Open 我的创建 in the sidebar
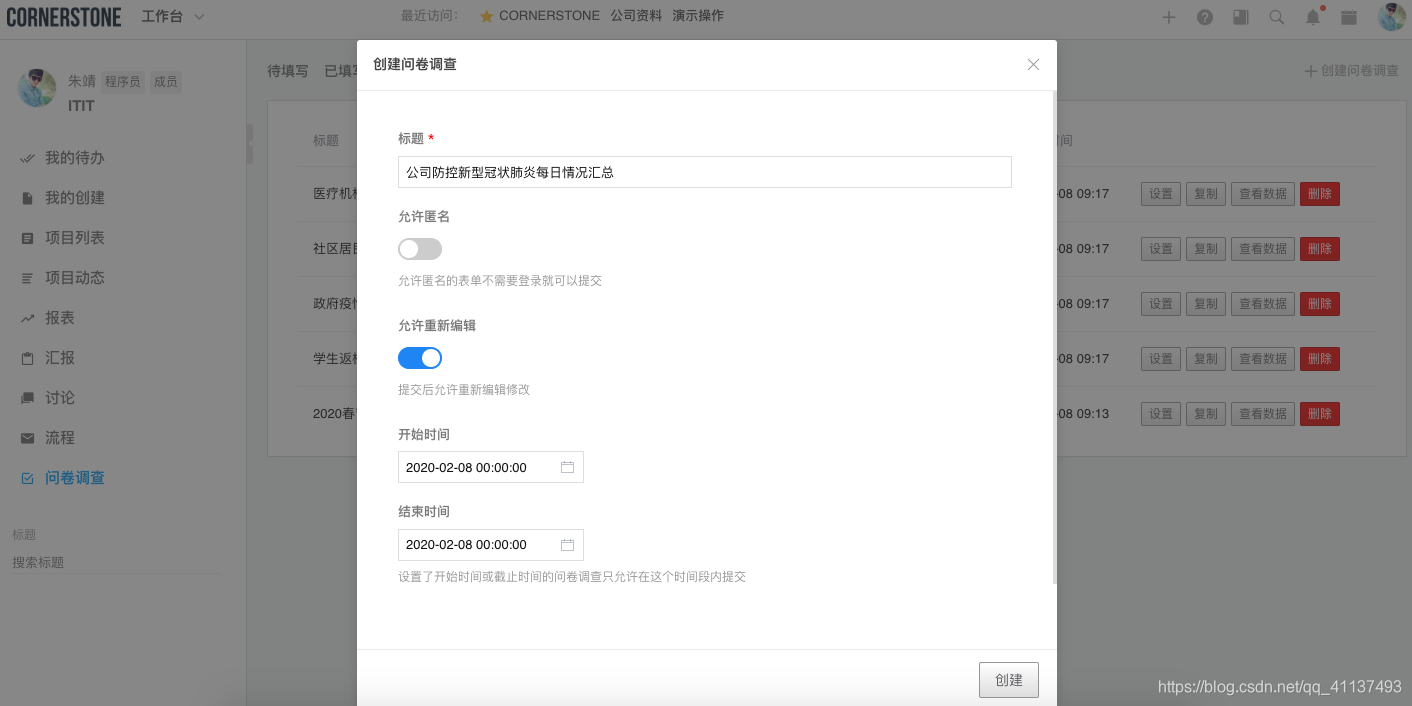Viewport: 1412px width, 706px height. [75, 198]
